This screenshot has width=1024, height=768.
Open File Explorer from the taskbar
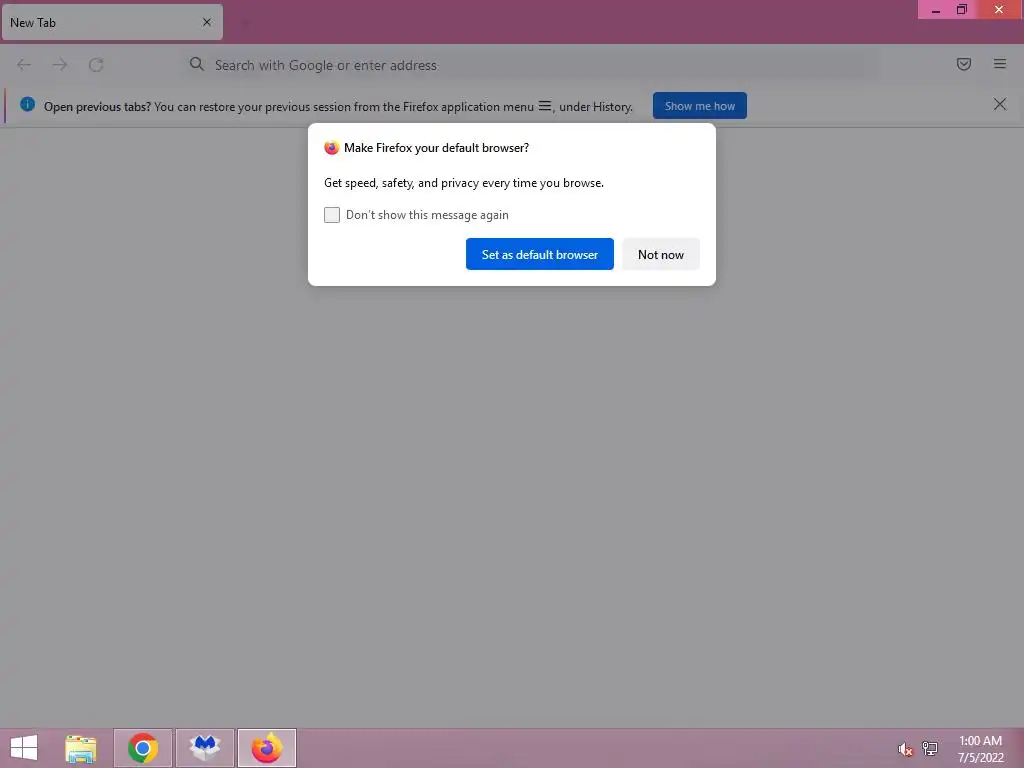click(80, 748)
